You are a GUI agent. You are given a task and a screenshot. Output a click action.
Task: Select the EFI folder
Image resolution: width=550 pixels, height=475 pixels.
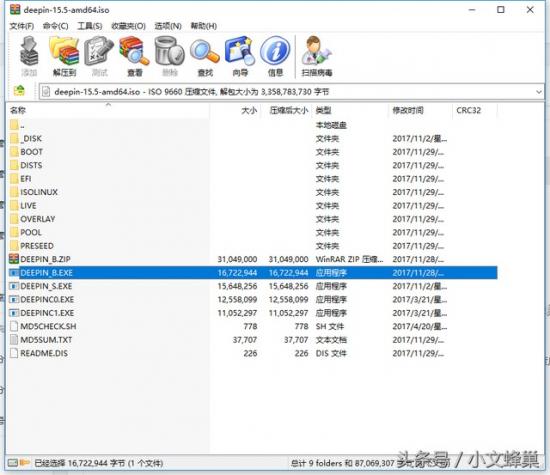click(252, 179)
